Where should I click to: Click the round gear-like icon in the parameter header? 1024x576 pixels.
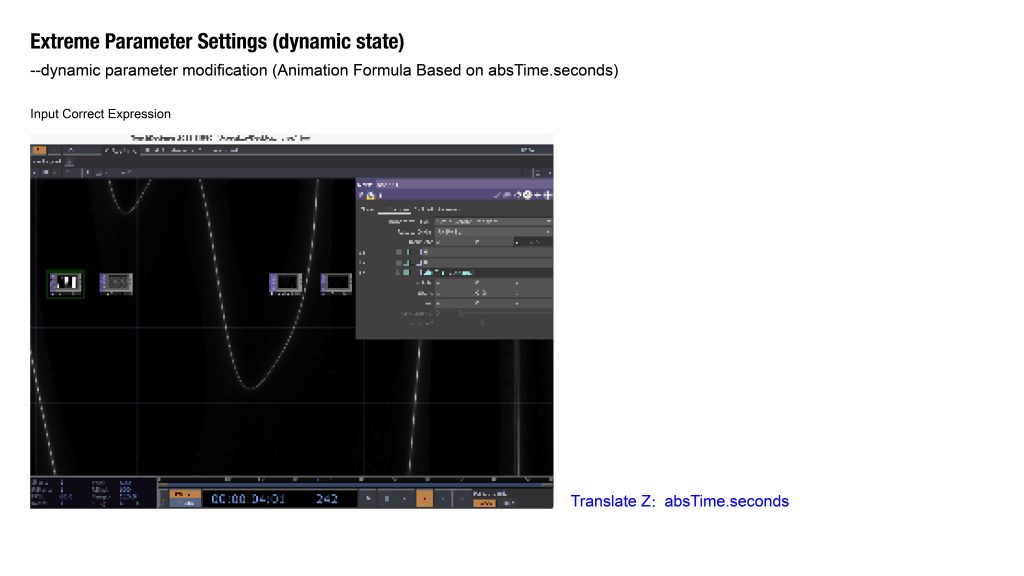[528, 195]
